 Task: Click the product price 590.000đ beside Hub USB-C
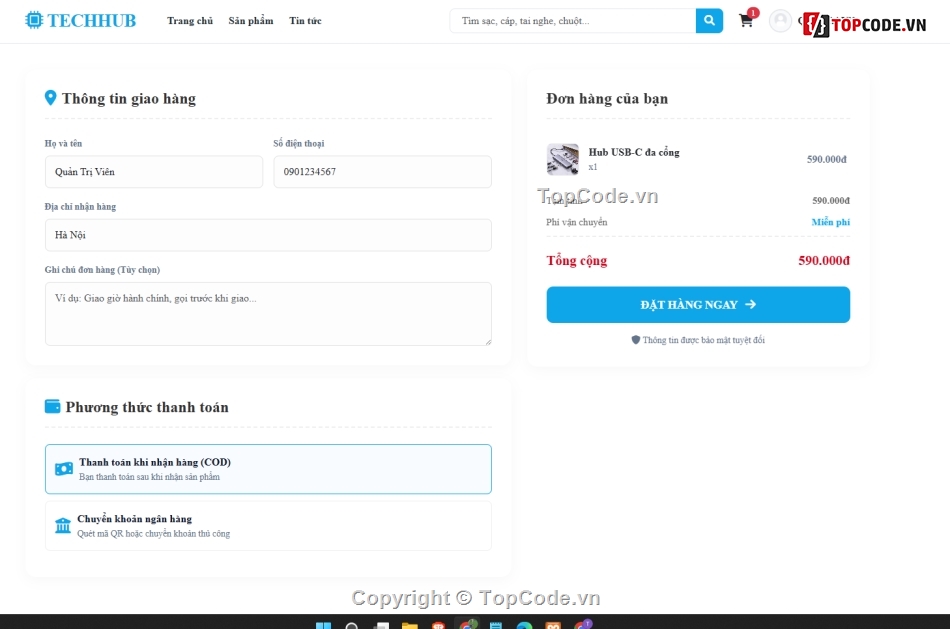pos(826,159)
